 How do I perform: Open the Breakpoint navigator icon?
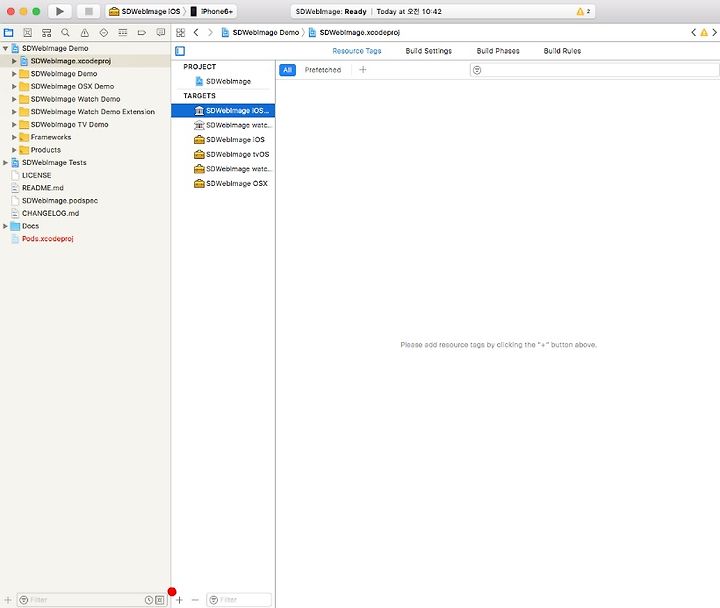pos(141,33)
